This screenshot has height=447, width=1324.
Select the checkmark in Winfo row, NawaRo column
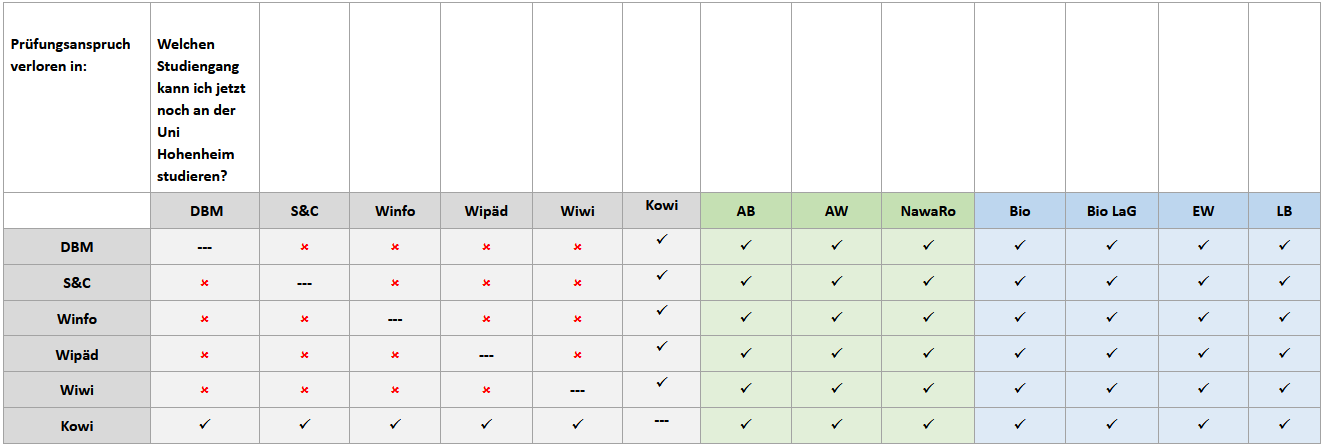click(x=928, y=317)
